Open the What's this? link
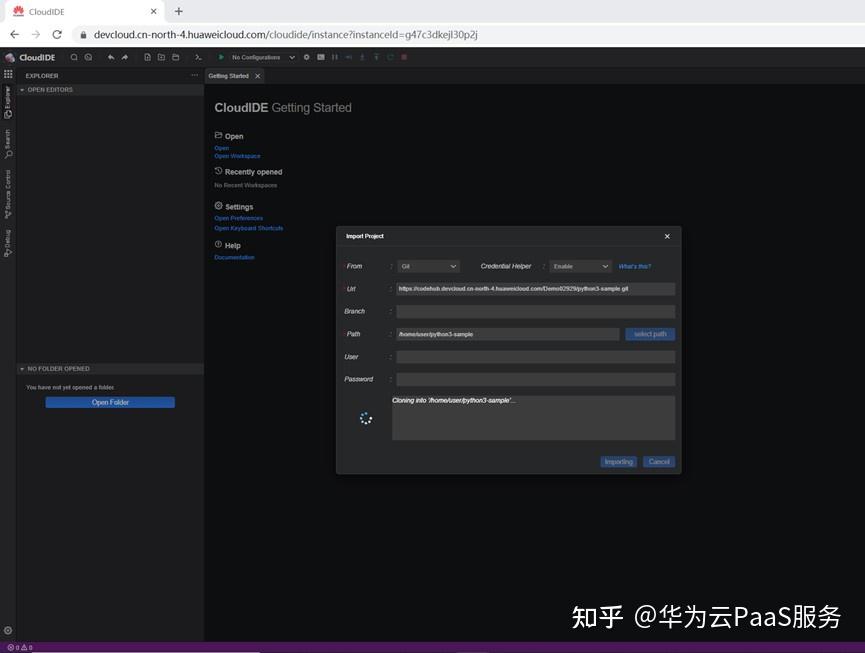Screen dimensions: 865x653 (x=634, y=267)
